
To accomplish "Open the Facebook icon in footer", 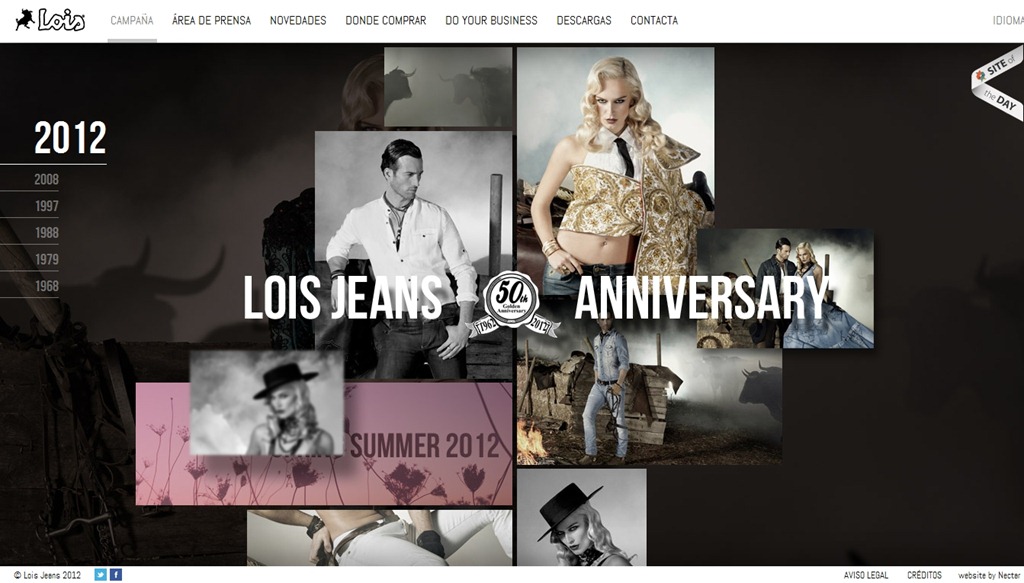I will [116, 575].
